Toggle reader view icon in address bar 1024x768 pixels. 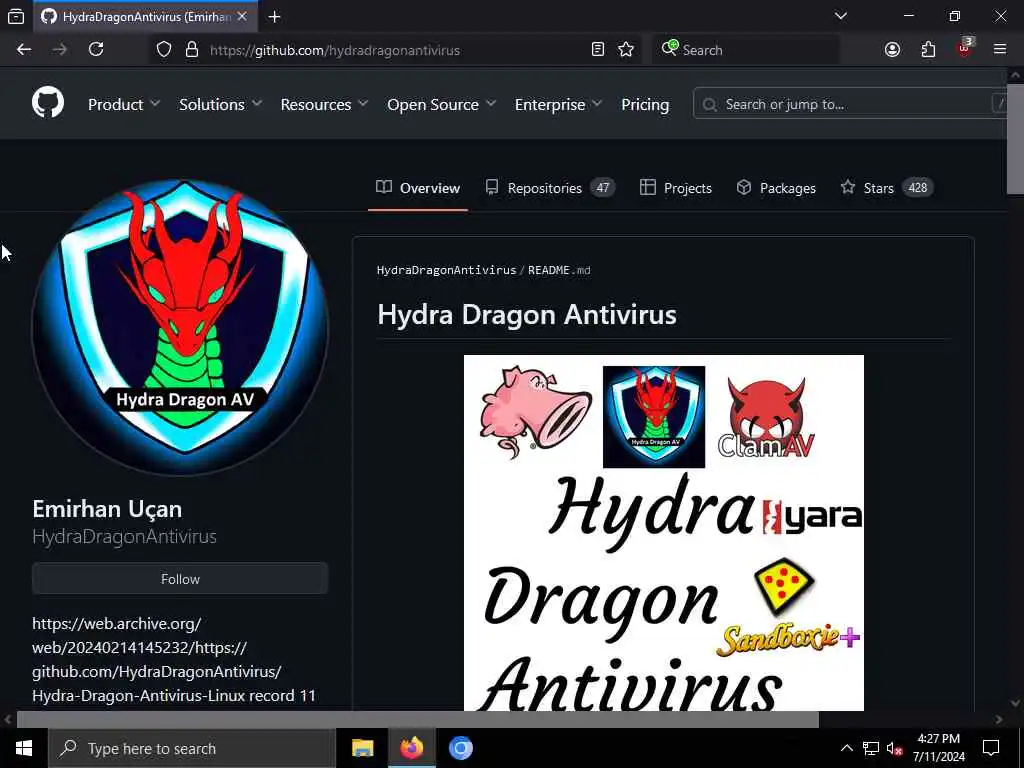[x=598, y=50]
